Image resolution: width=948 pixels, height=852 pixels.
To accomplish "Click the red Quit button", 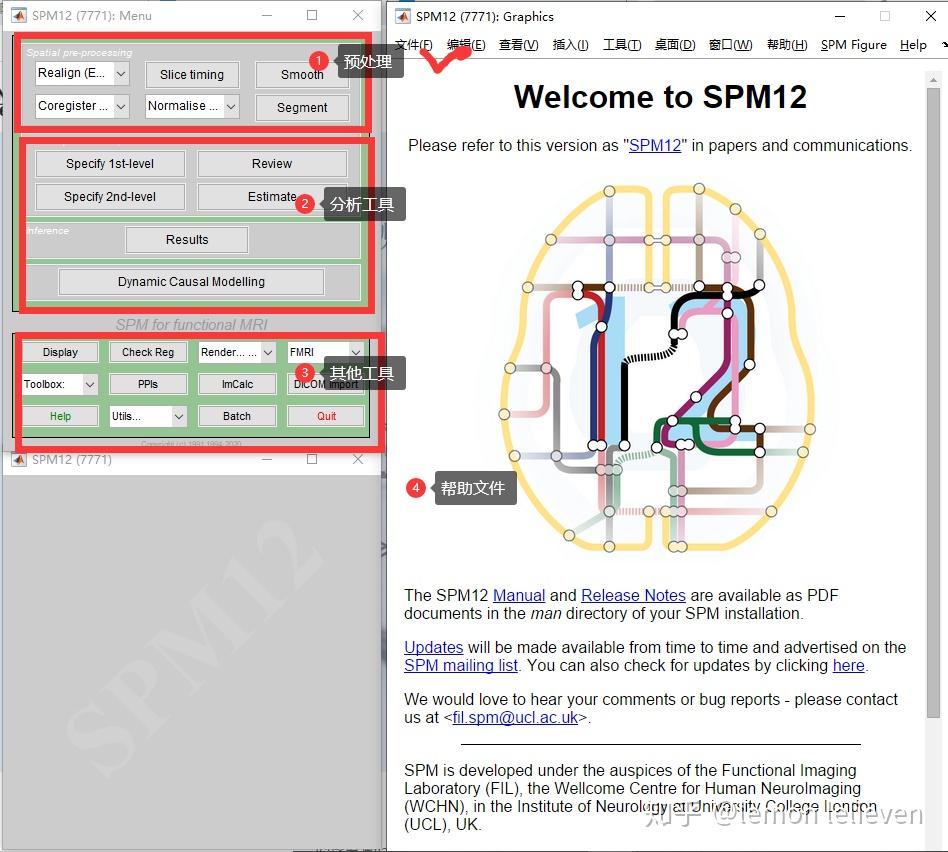I will click(x=326, y=416).
